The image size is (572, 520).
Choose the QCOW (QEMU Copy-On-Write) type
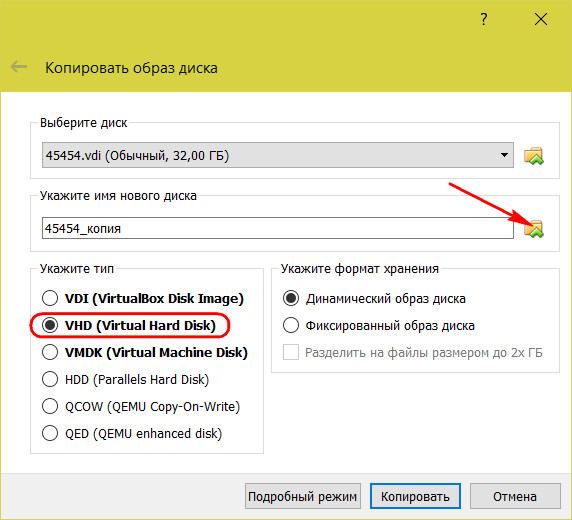click(141, 407)
